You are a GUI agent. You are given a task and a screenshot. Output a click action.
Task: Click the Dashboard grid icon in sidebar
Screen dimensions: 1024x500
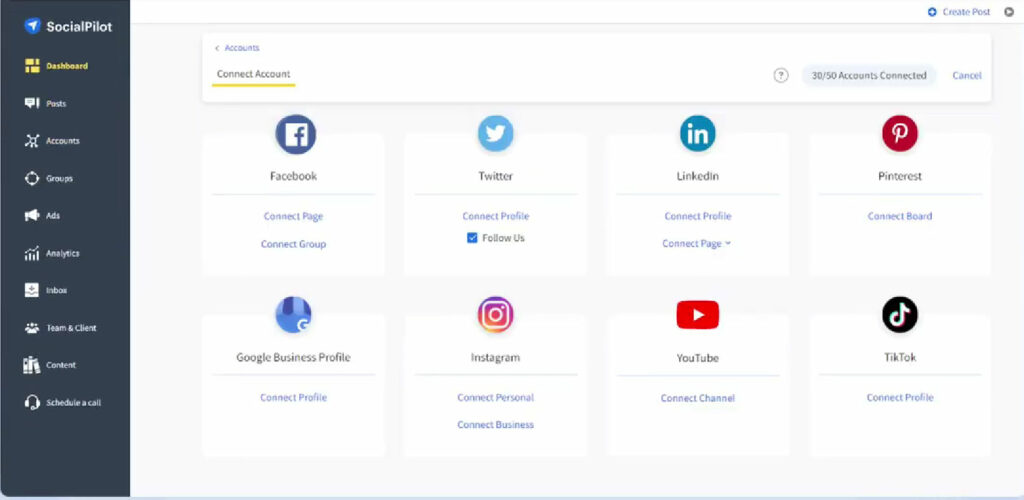pos(32,66)
